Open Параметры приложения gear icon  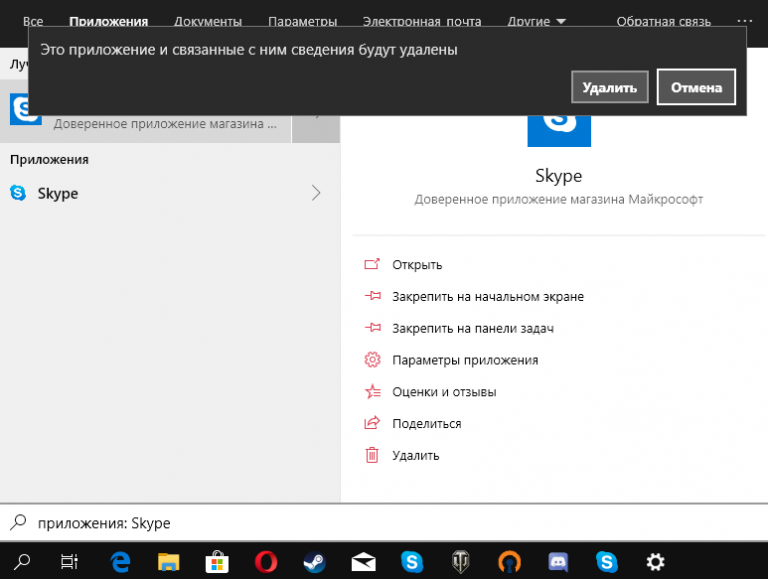[x=373, y=360]
